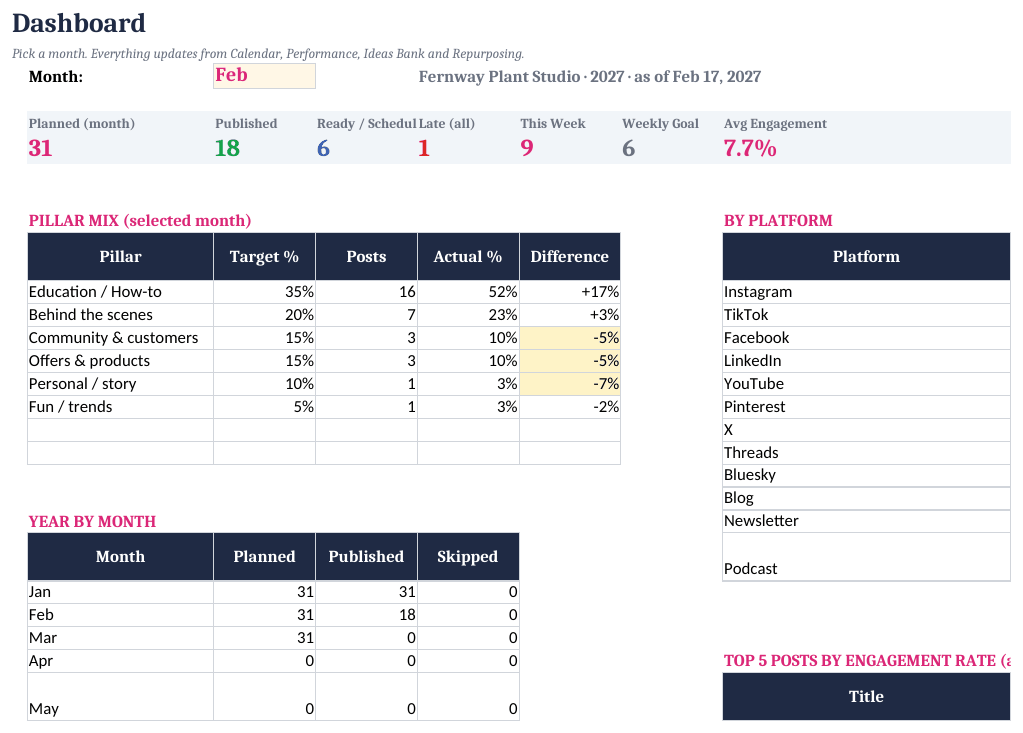Select the Instagram platform row
Image resolution: width=1023 pixels, height=733 pixels.
coord(866,292)
